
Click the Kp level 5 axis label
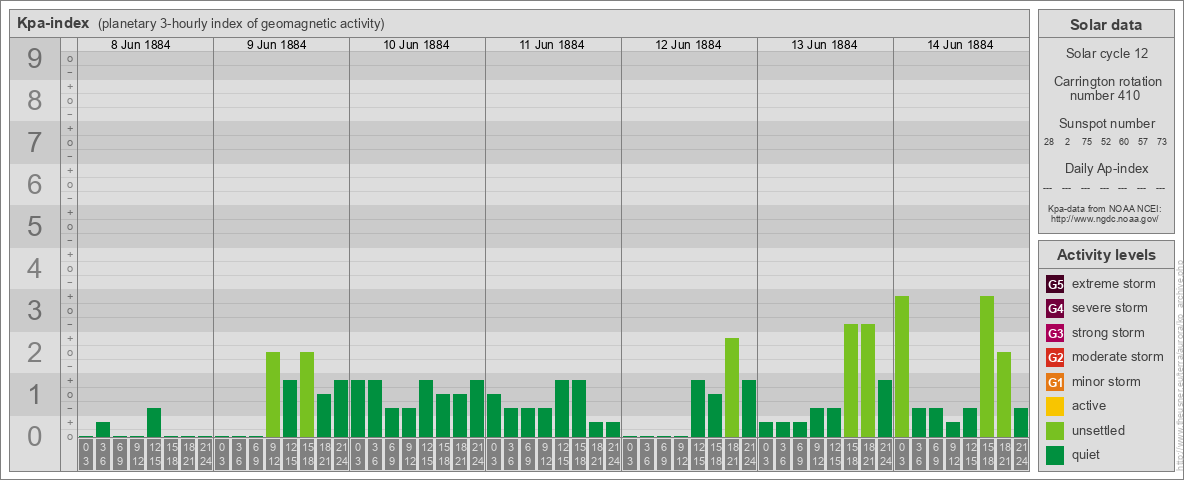[35, 226]
